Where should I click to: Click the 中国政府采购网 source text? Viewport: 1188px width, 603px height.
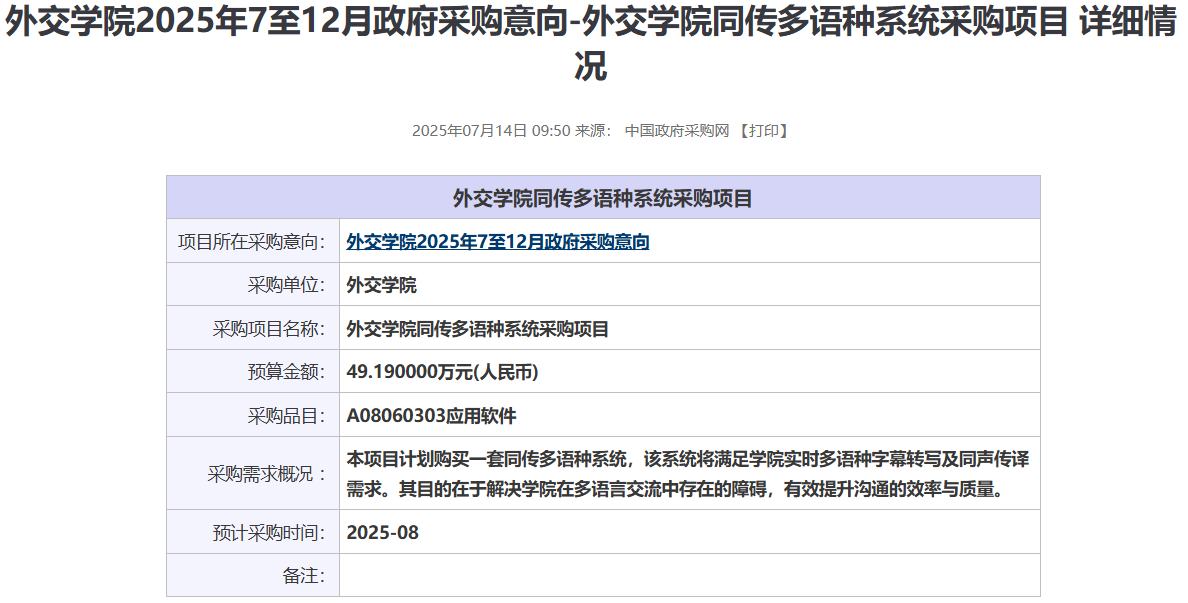pos(677,131)
